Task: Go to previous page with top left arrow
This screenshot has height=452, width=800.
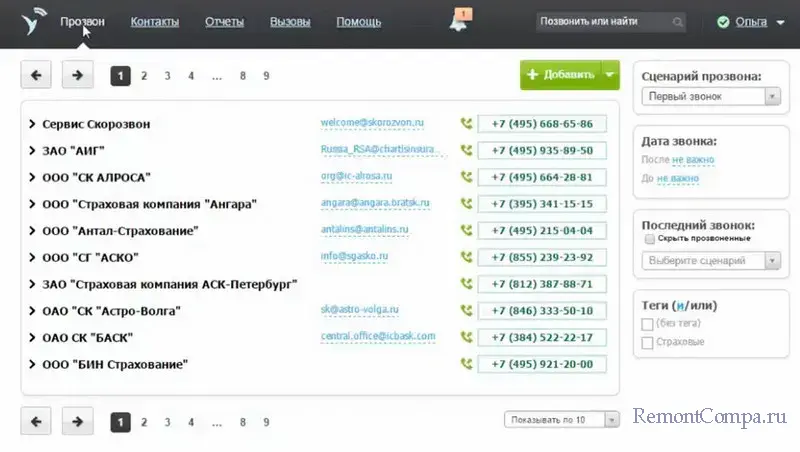Action: point(37,75)
